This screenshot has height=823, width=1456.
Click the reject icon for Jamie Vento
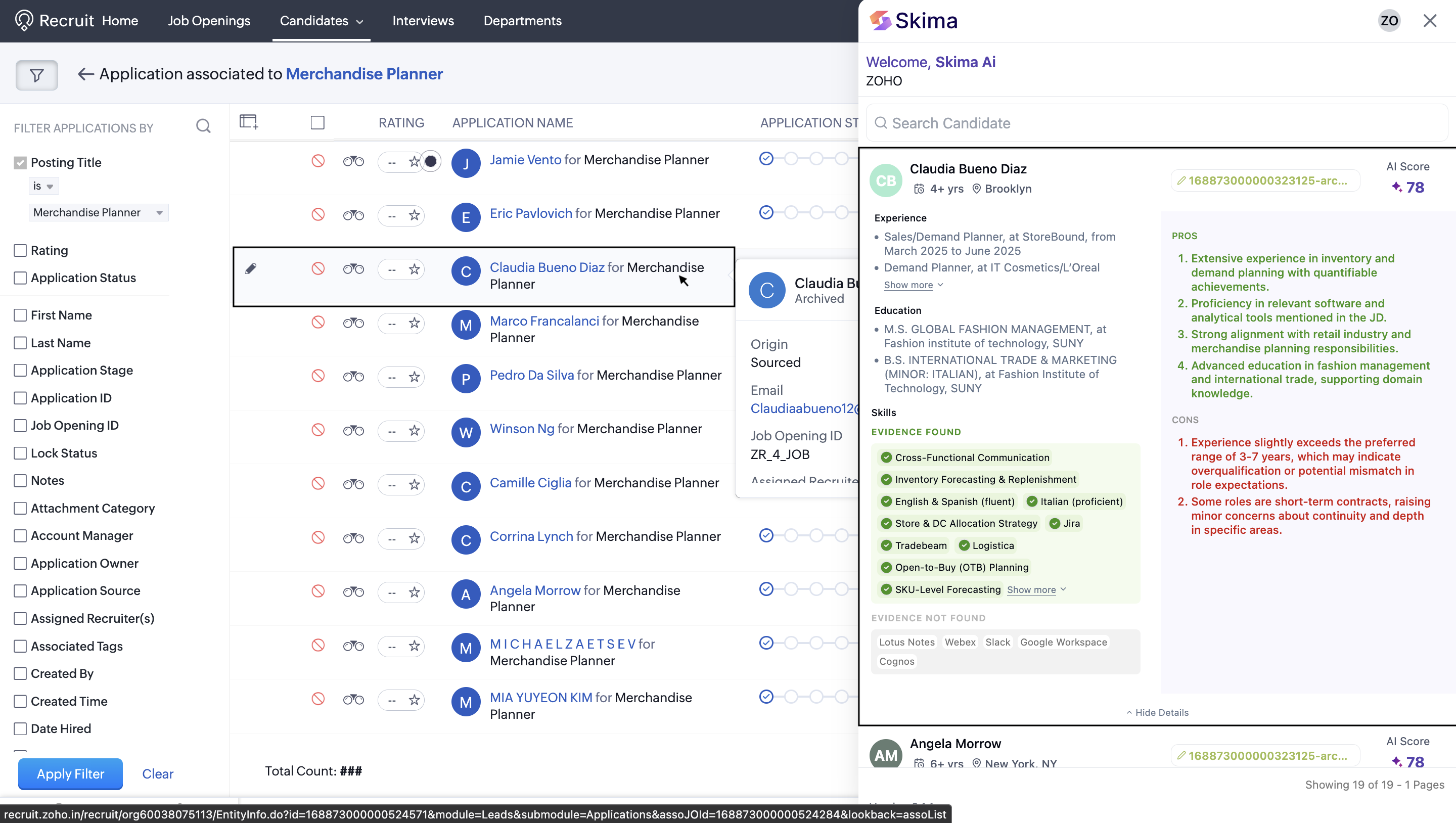(317, 161)
